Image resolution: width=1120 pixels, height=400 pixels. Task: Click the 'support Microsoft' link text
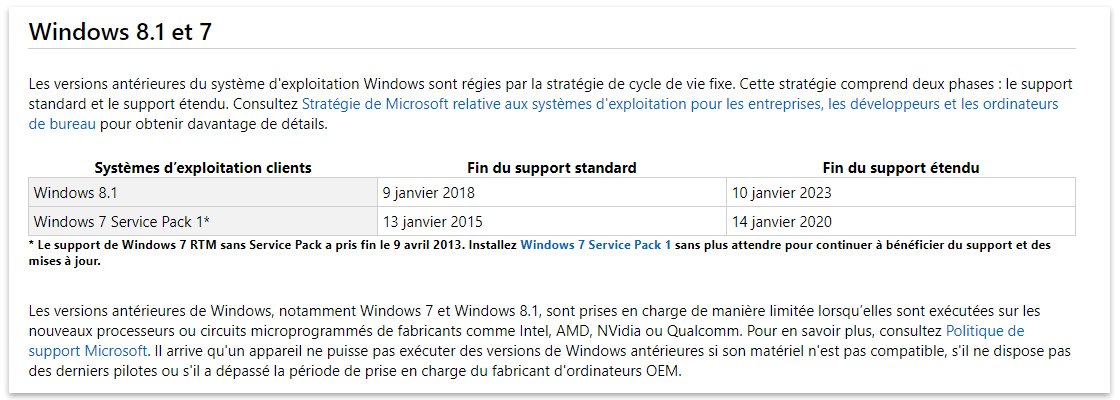coord(88,351)
